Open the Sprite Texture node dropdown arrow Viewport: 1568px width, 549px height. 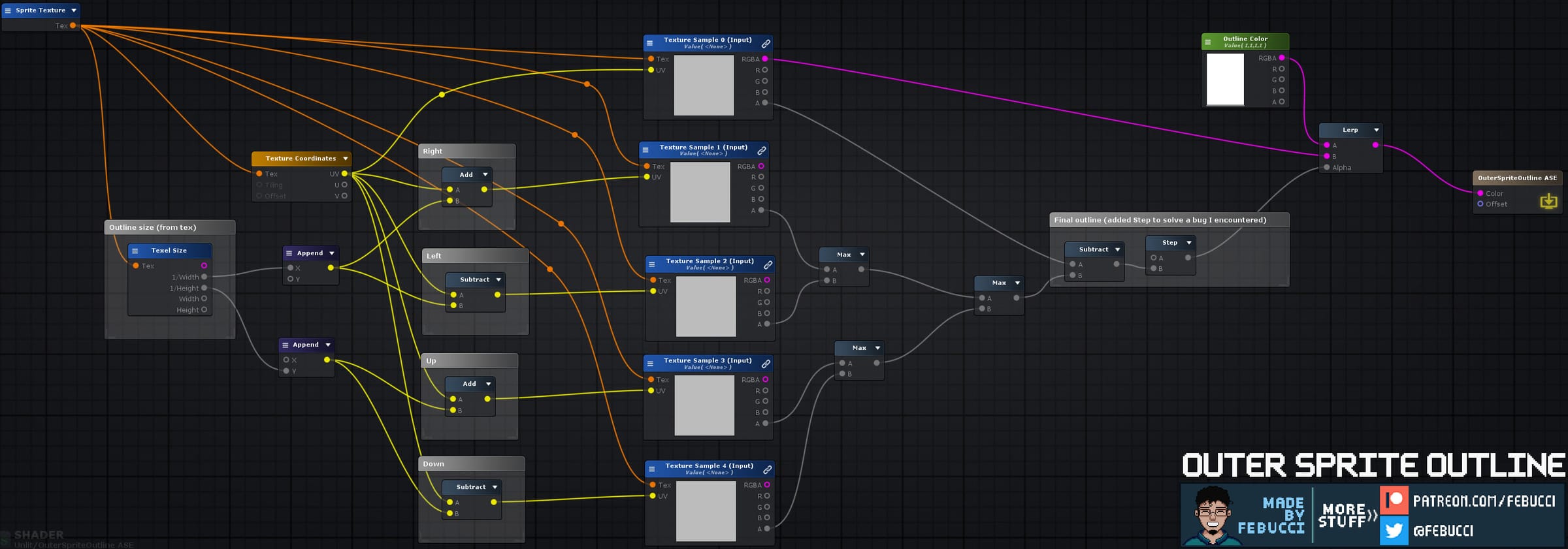(x=74, y=10)
